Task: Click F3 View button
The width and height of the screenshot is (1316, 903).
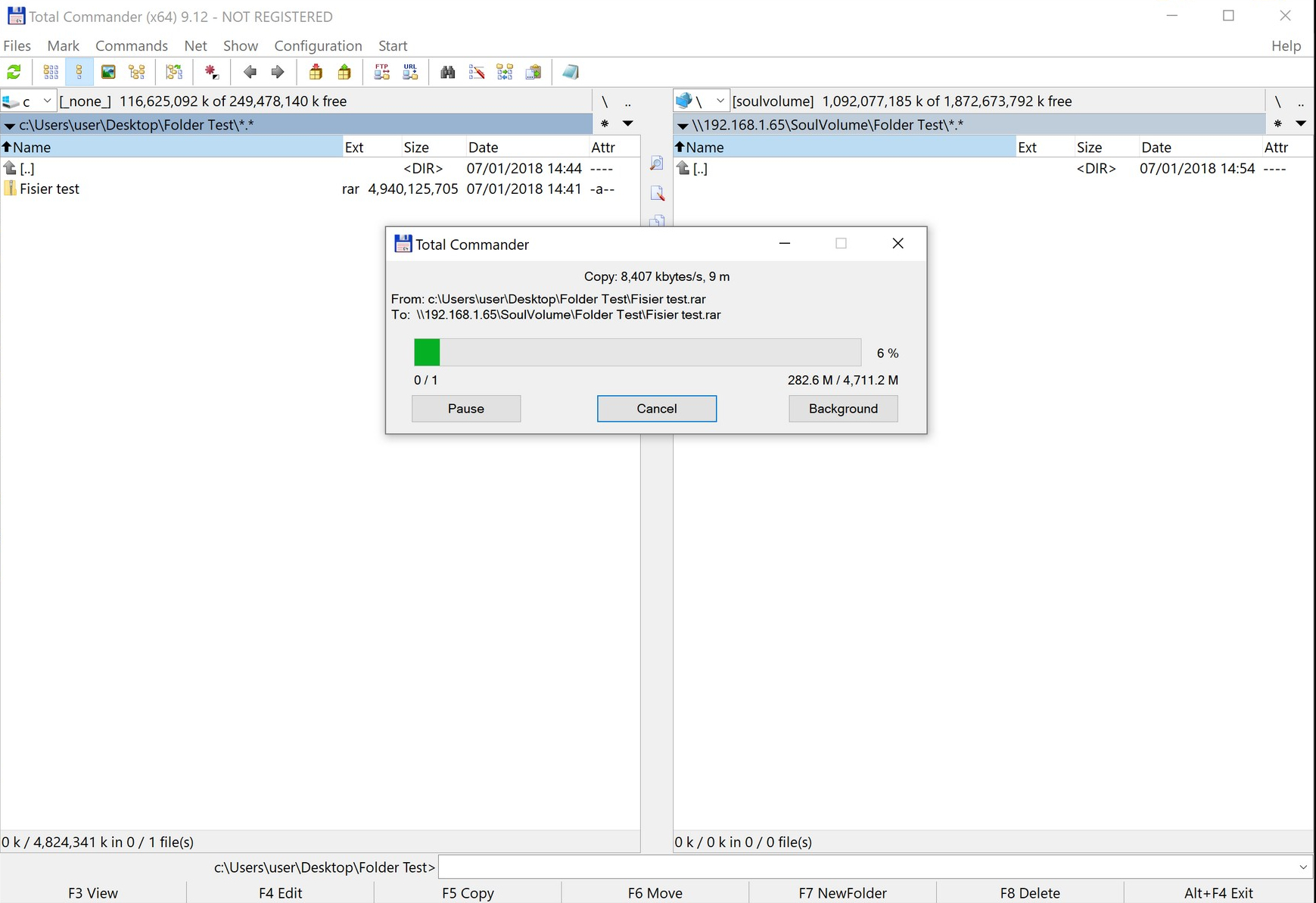Action: 93,892
